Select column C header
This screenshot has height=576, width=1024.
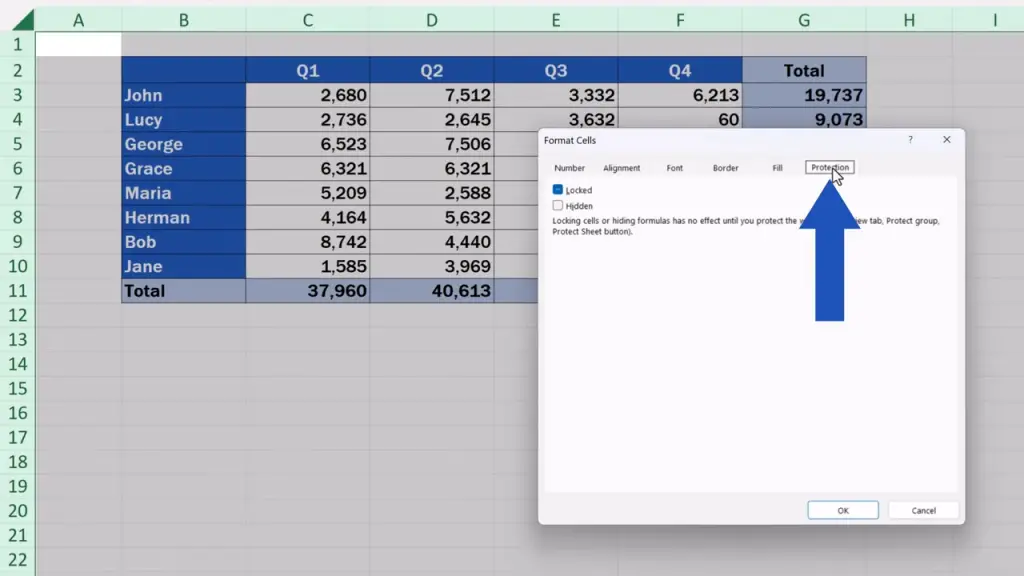[x=307, y=20]
